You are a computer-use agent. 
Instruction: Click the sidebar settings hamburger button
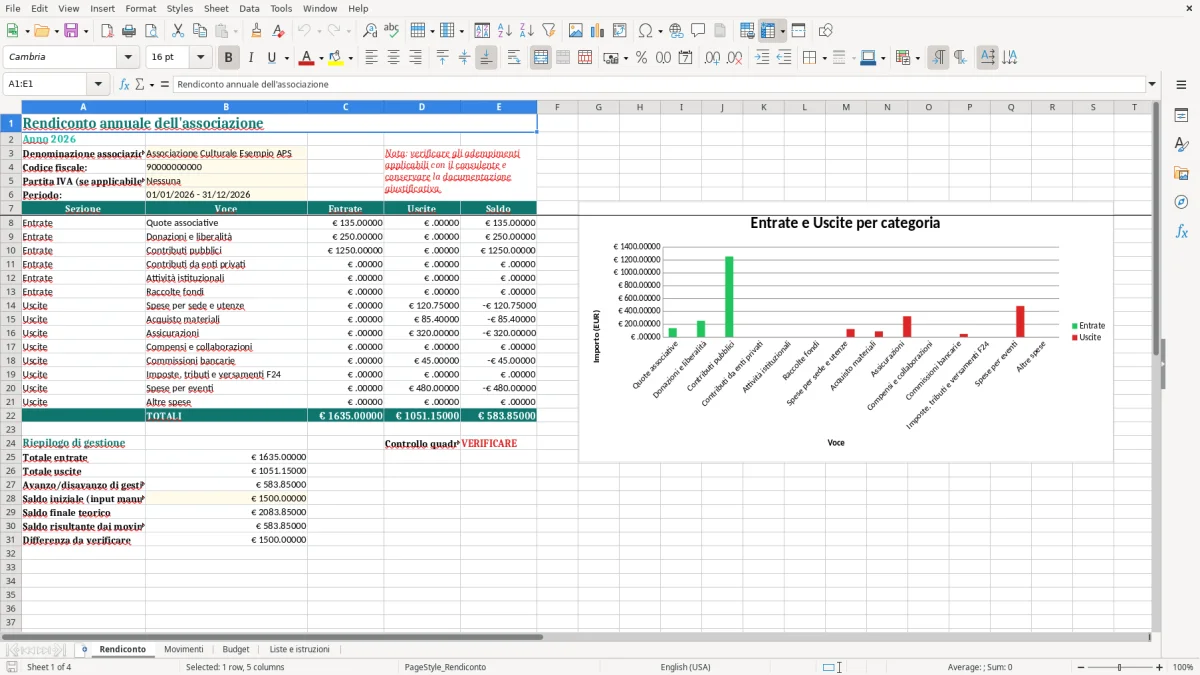click(x=1181, y=85)
